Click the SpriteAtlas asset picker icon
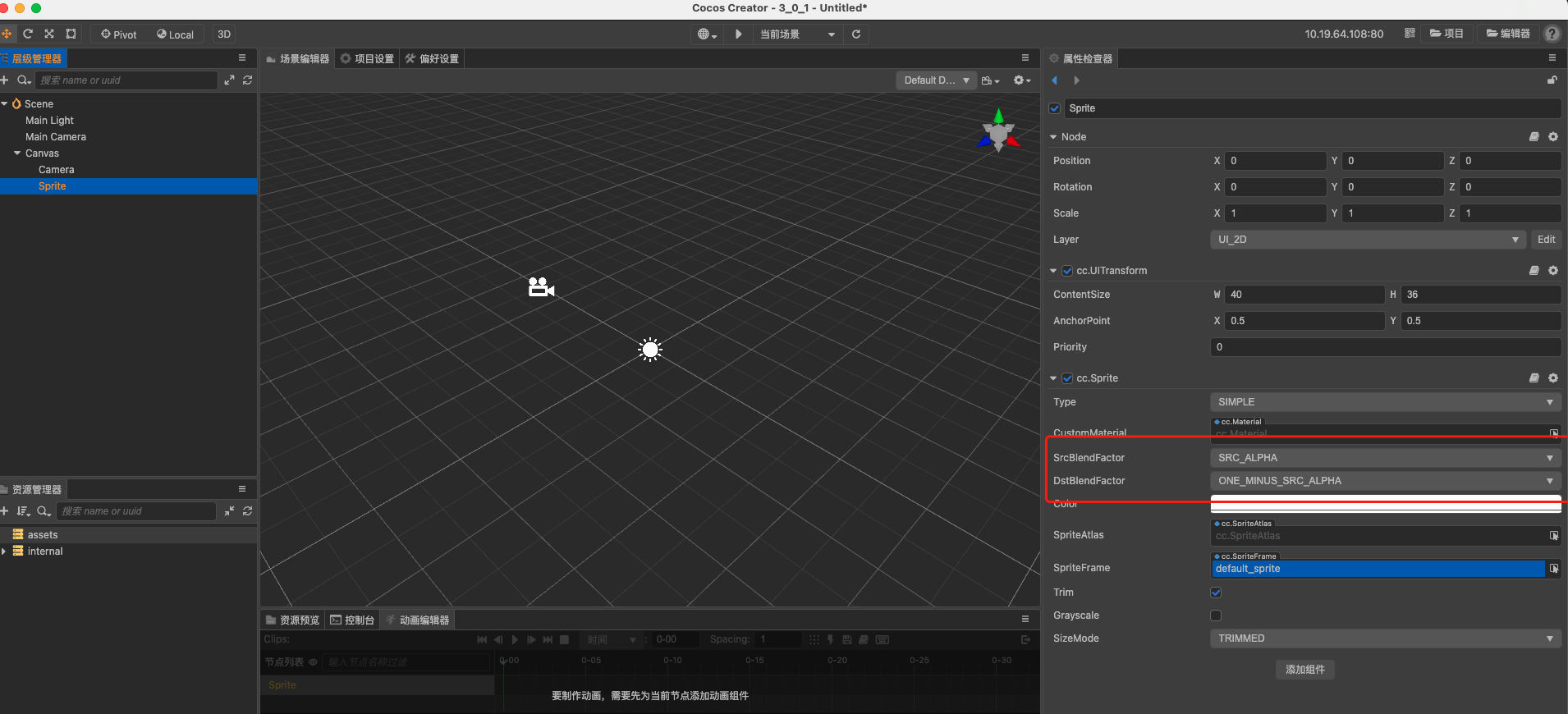Image resolution: width=1568 pixels, height=714 pixels. 1554,536
